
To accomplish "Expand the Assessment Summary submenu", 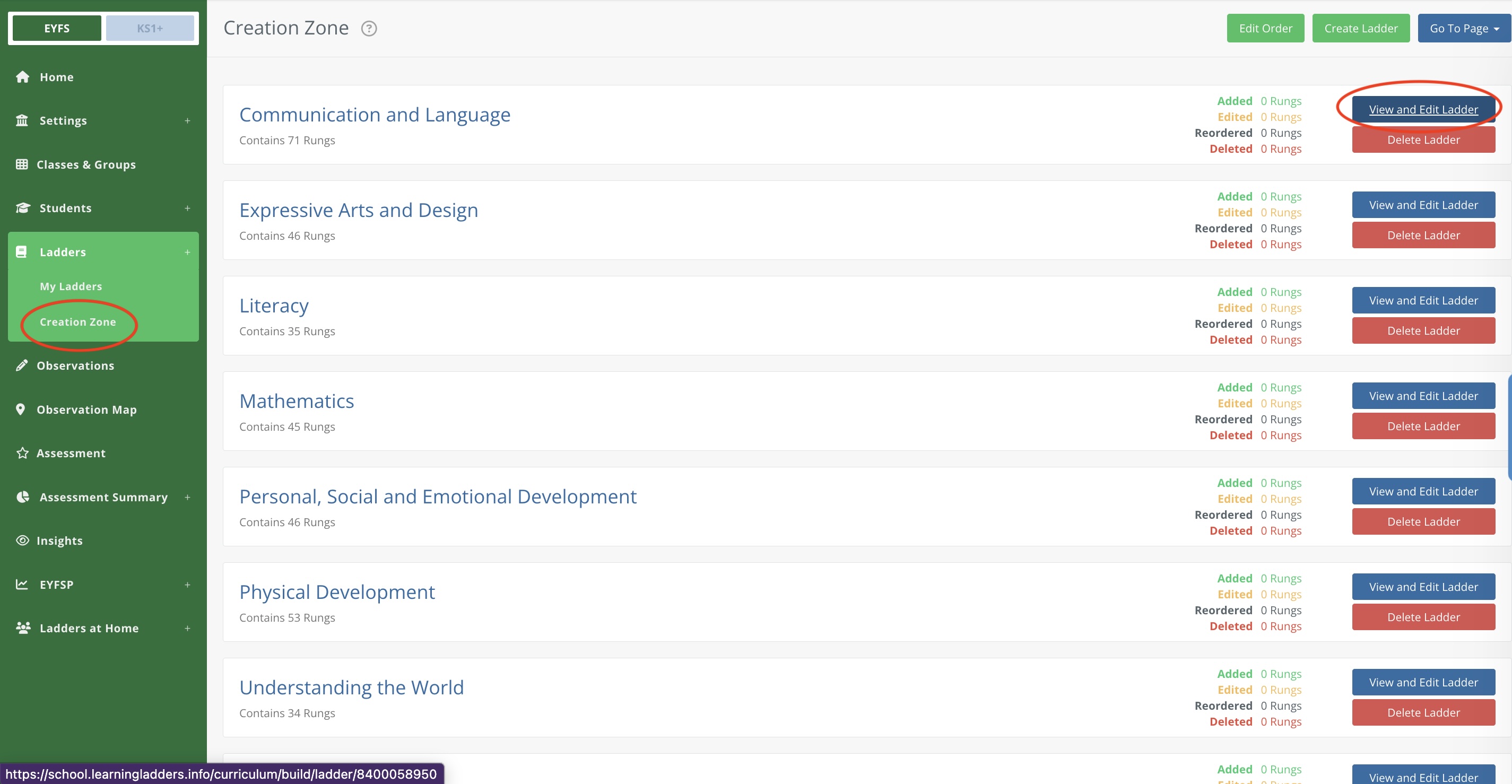I will [187, 497].
